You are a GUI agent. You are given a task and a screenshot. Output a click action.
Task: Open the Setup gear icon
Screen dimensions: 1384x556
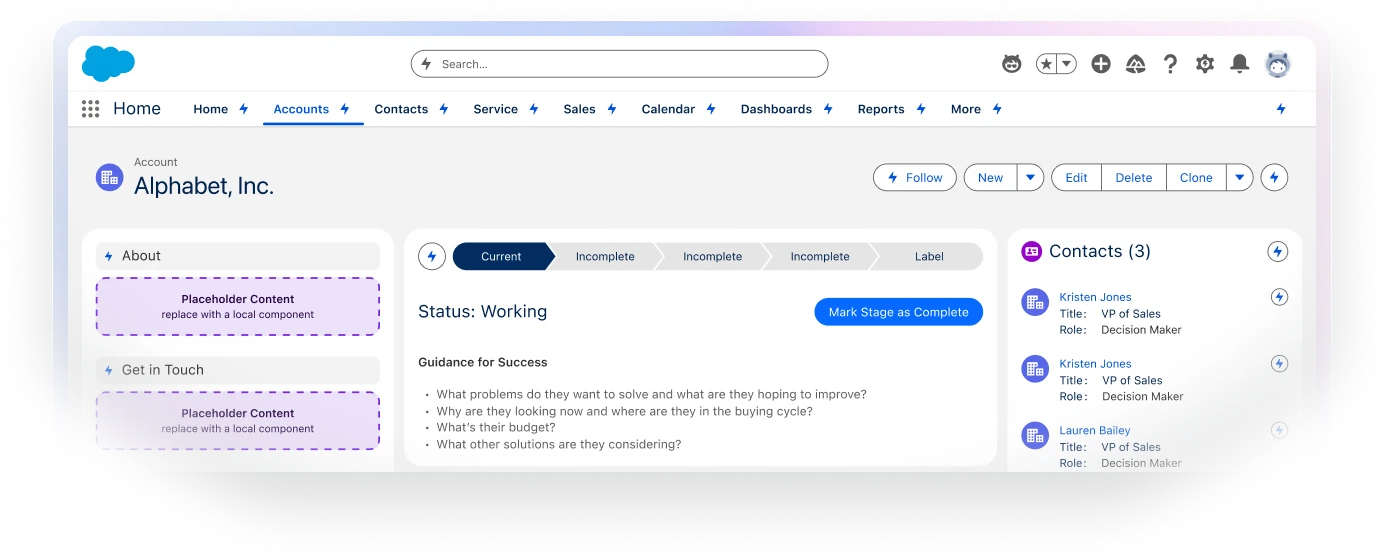[1205, 64]
